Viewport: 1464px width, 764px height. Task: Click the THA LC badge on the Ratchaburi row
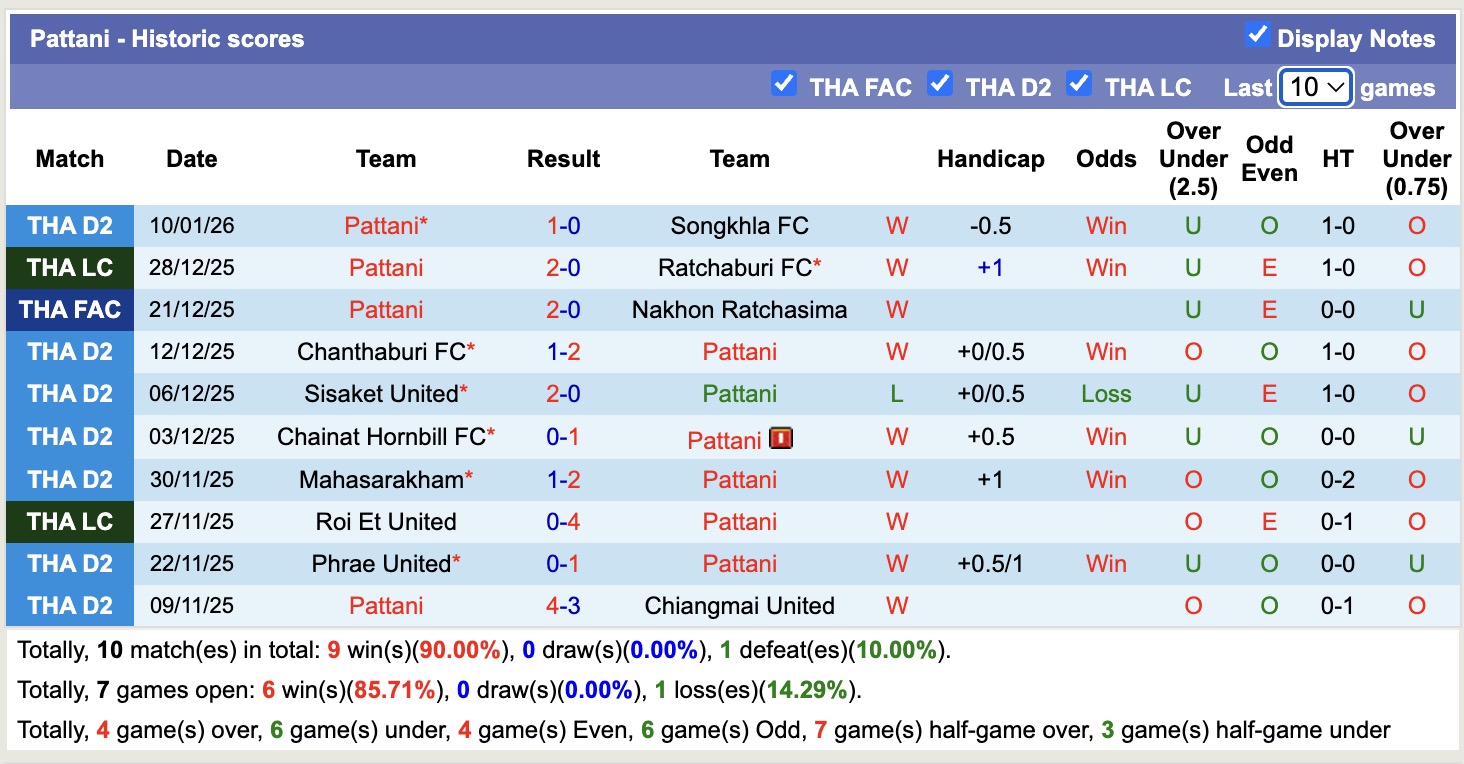(69, 267)
